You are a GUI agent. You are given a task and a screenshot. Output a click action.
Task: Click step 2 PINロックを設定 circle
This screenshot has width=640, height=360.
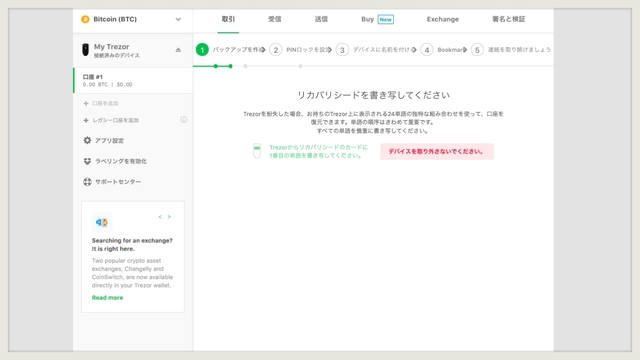click(x=276, y=50)
